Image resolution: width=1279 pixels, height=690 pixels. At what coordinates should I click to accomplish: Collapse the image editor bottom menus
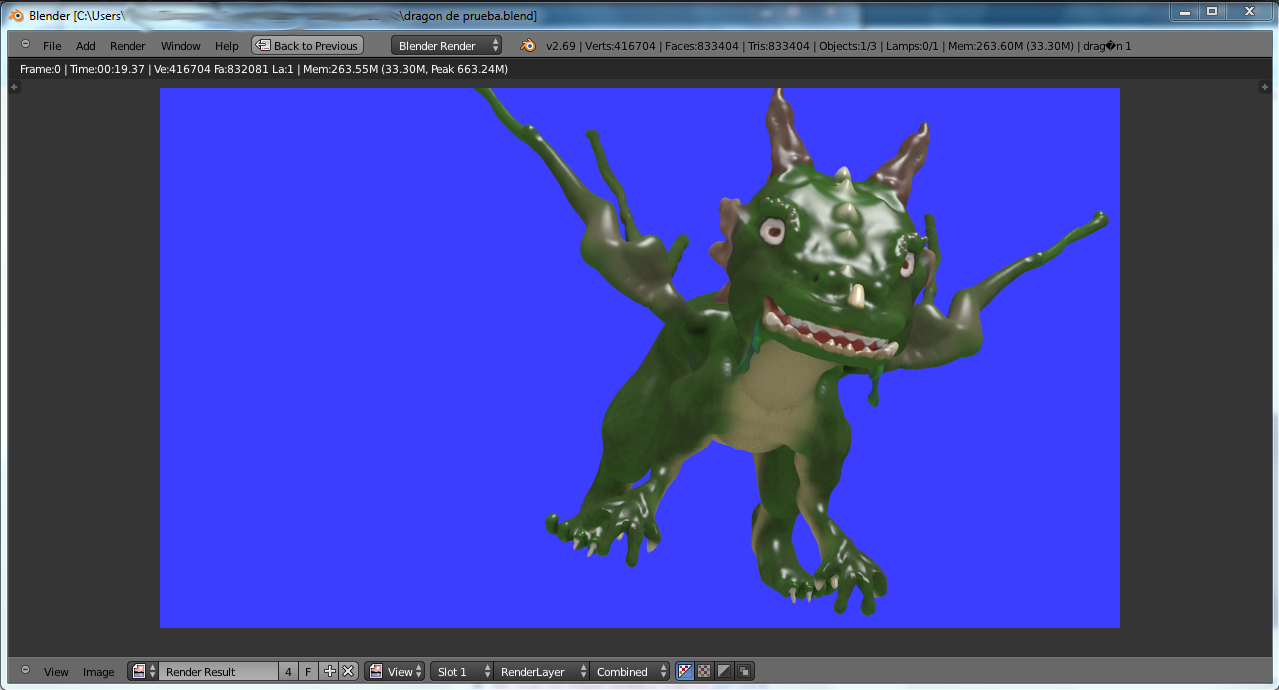(25, 671)
